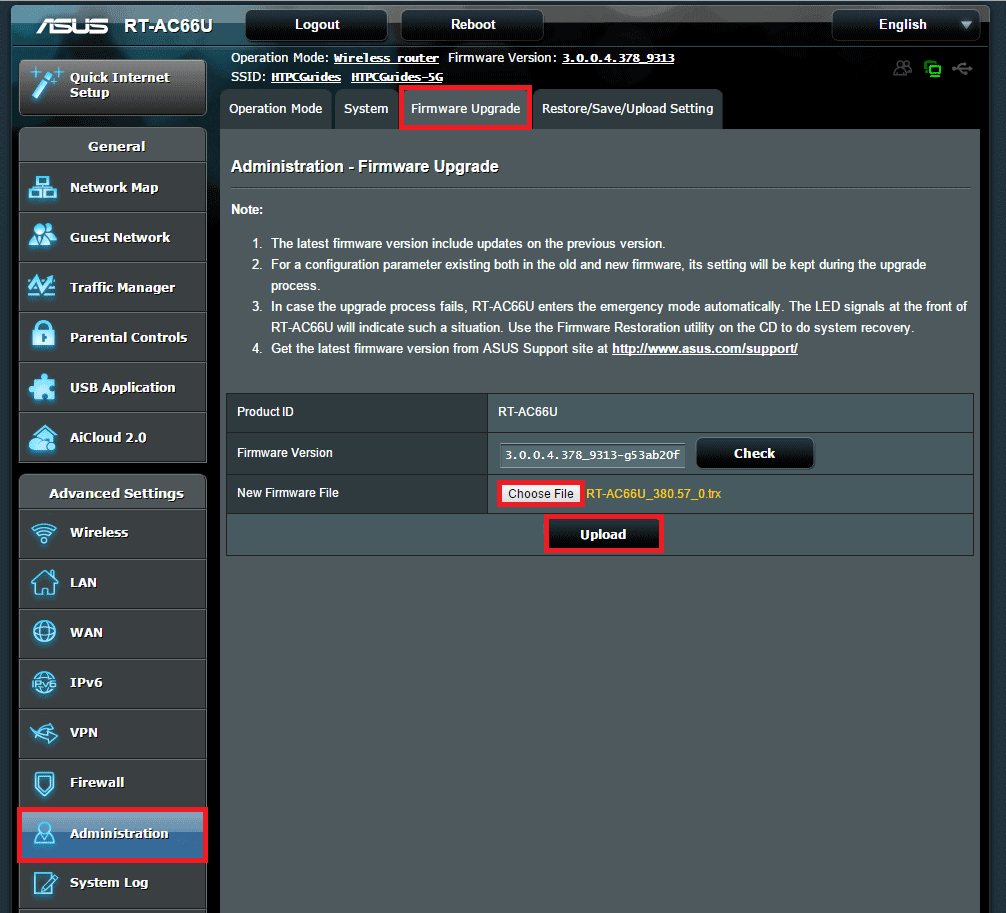Click the Wireless signal icon
The image size is (1006, 913).
tap(44, 533)
